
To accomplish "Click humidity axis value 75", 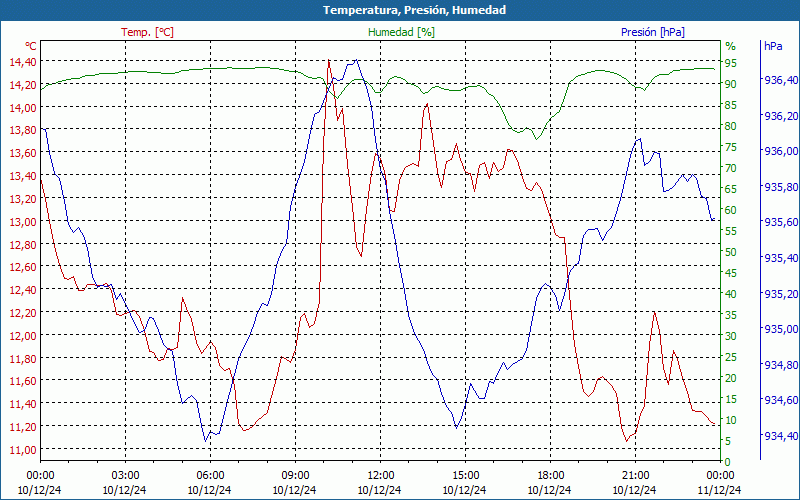I will (x=731, y=147).
